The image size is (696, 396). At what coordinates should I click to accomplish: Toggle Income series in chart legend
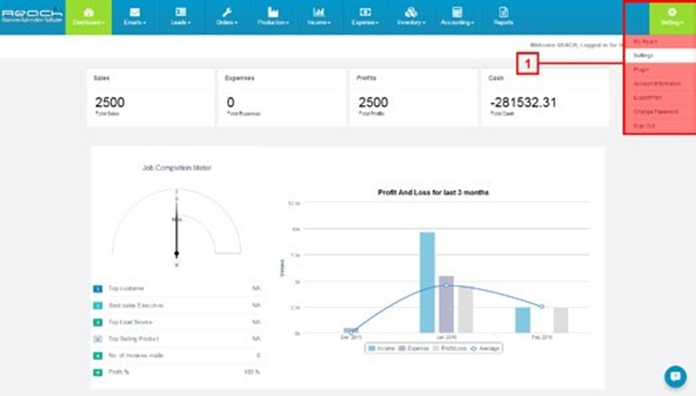pos(382,348)
